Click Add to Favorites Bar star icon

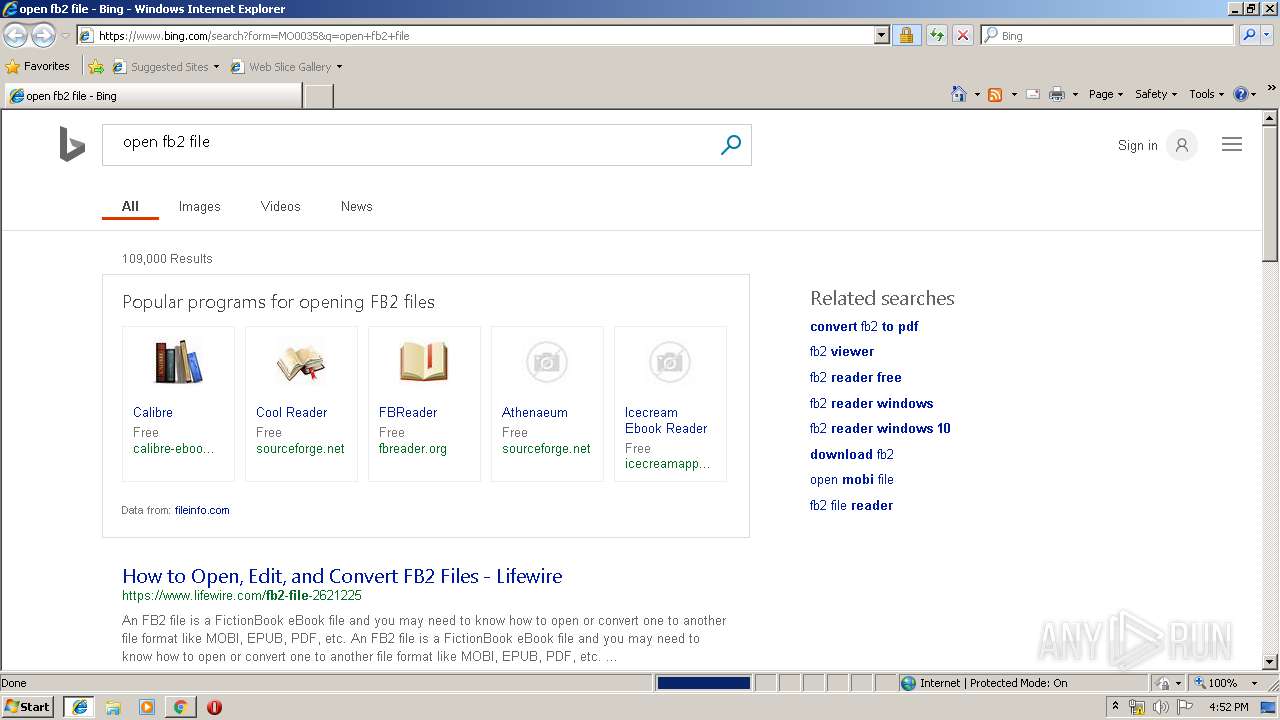coord(96,67)
